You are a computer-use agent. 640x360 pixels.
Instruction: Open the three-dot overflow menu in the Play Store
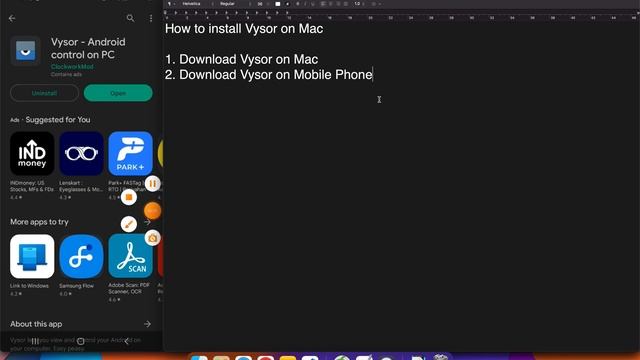click(151, 18)
